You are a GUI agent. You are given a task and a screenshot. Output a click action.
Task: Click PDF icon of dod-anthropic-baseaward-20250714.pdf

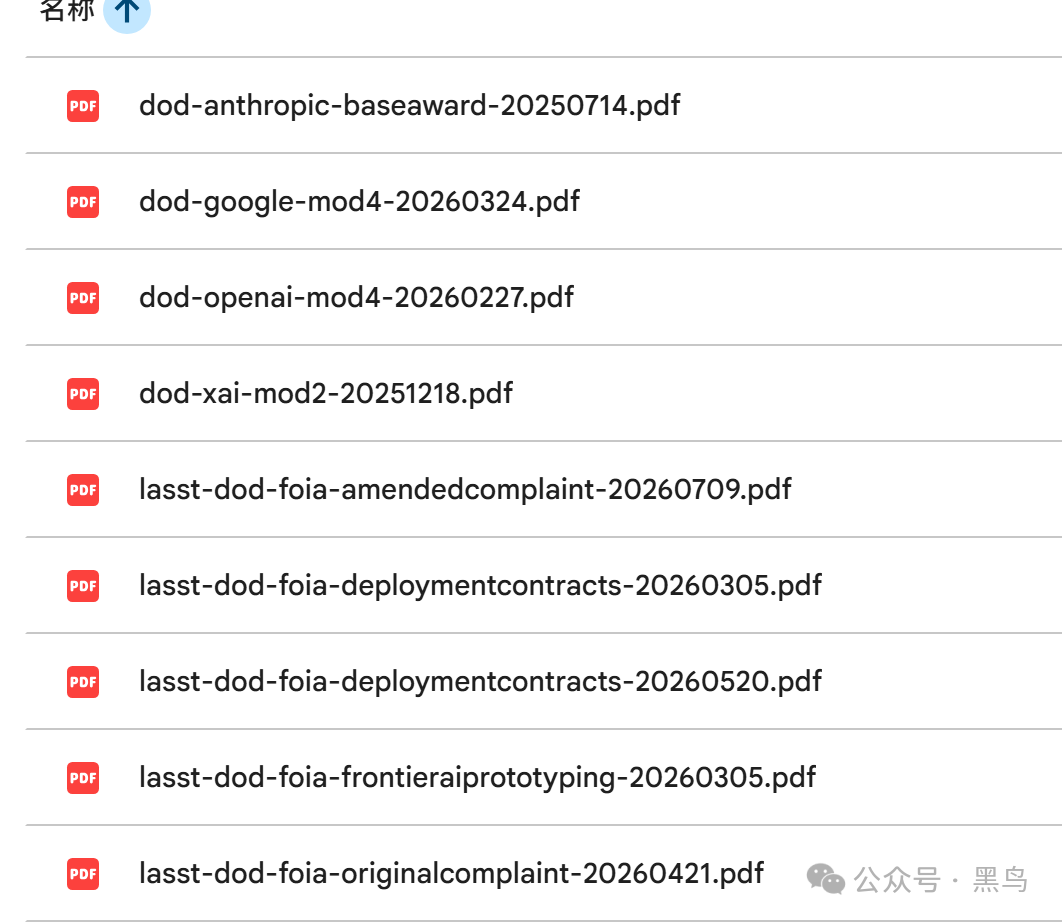tap(83, 106)
